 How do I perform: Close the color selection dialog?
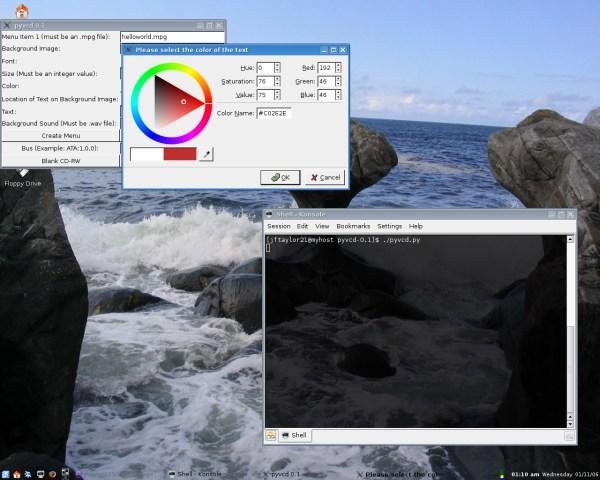point(343,50)
